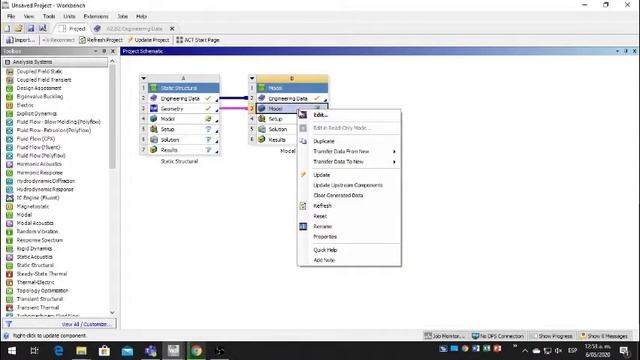Screen dimensions: 640x360
Task: Toggle the Toolbox panel pin
Action: 104,51
